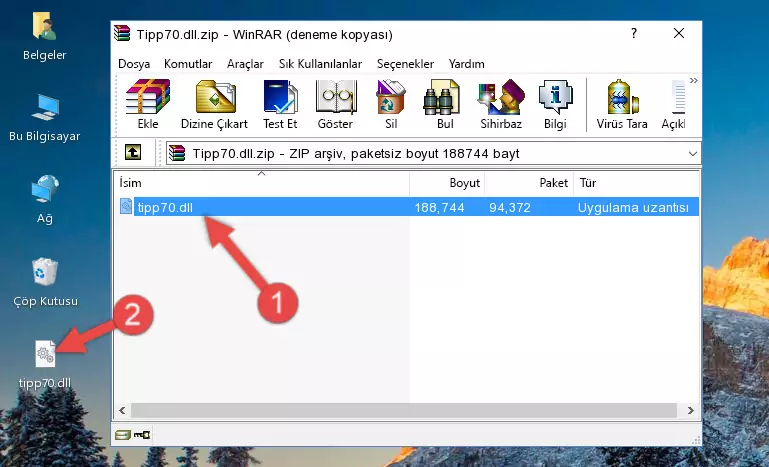Click horizontal scrollbar right arrow
769x467 pixels.
pyautogui.click(x=691, y=410)
